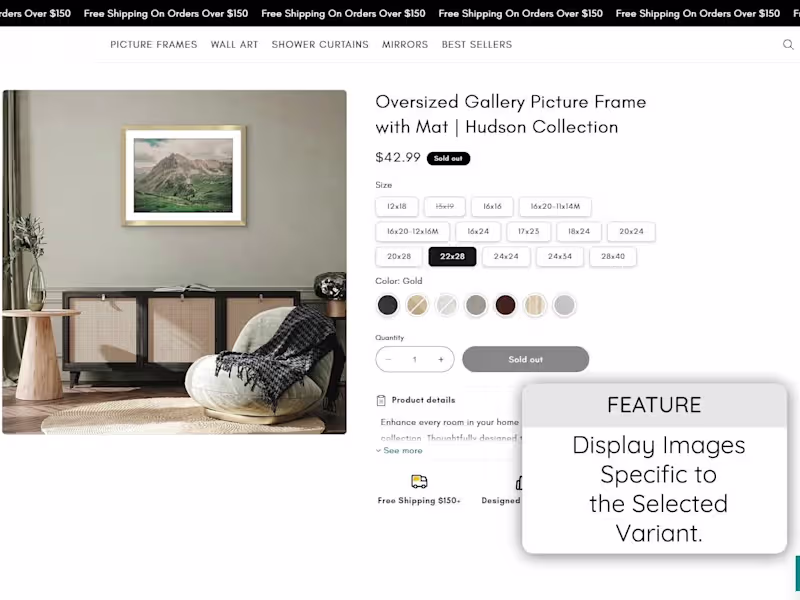Click the quantity number field
The width and height of the screenshot is (800, 600).
pyautogui.click(x=415, y=359)
